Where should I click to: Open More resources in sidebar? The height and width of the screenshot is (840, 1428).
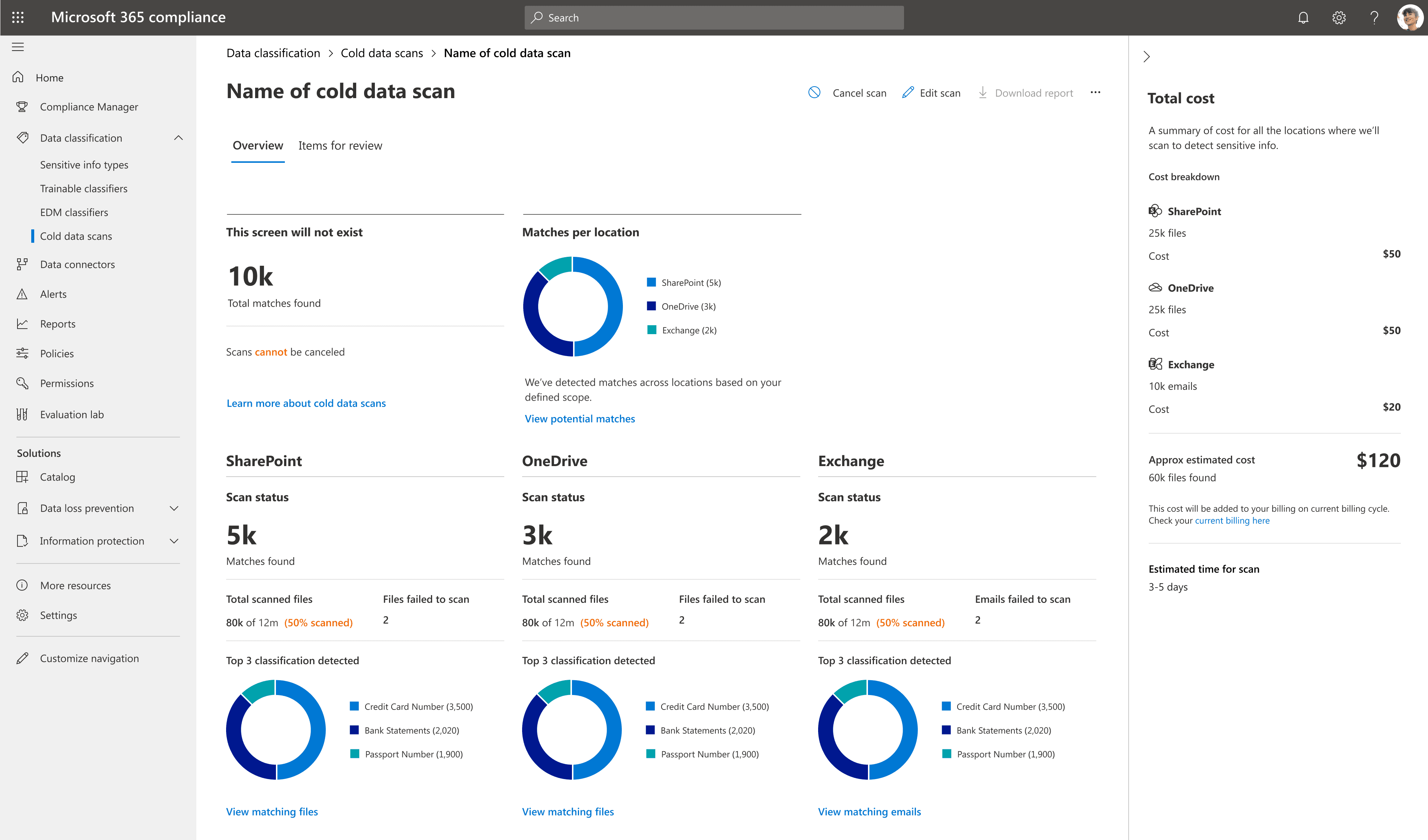tap(75, 585)
